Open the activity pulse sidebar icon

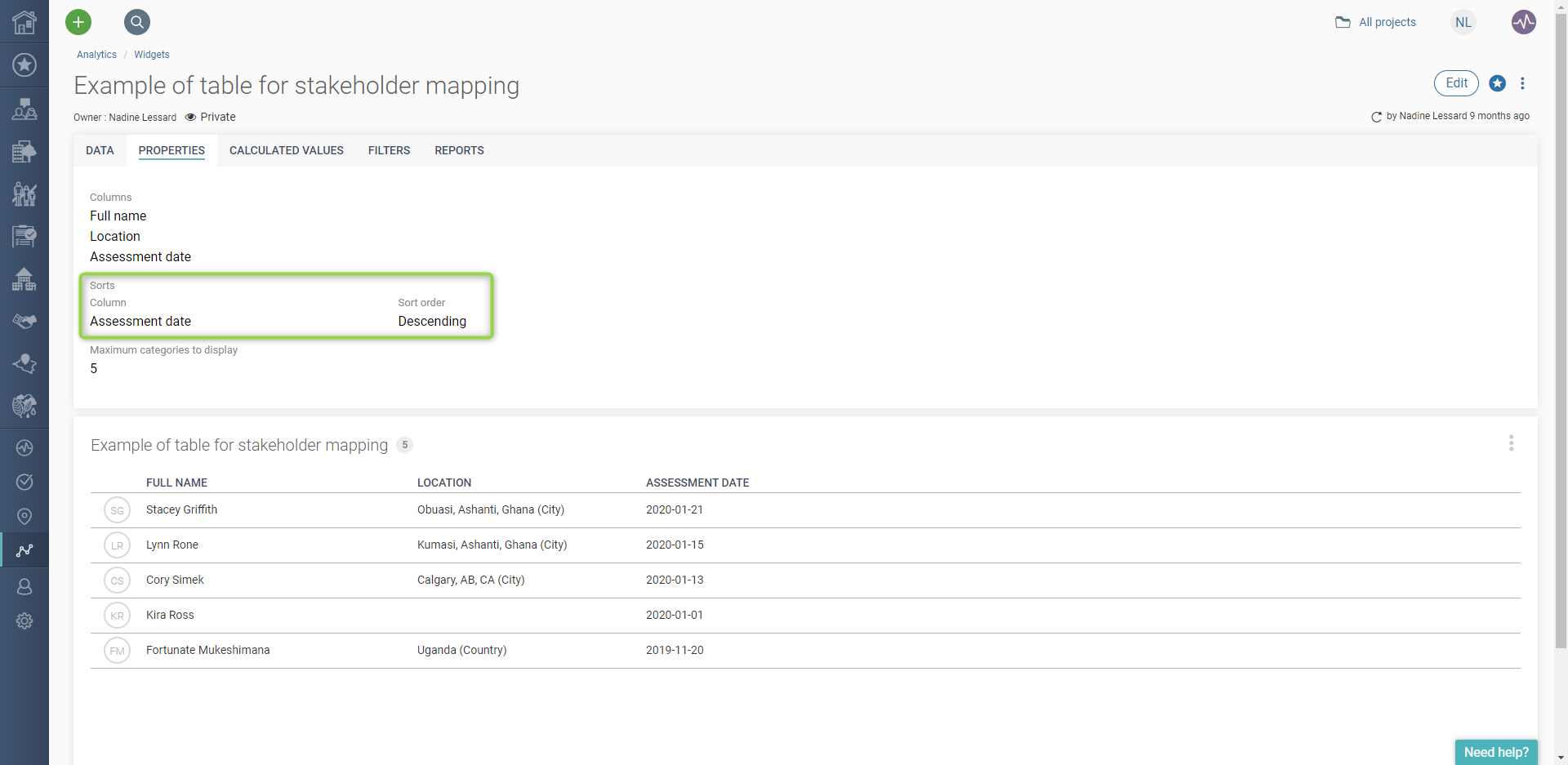point(24,447)
